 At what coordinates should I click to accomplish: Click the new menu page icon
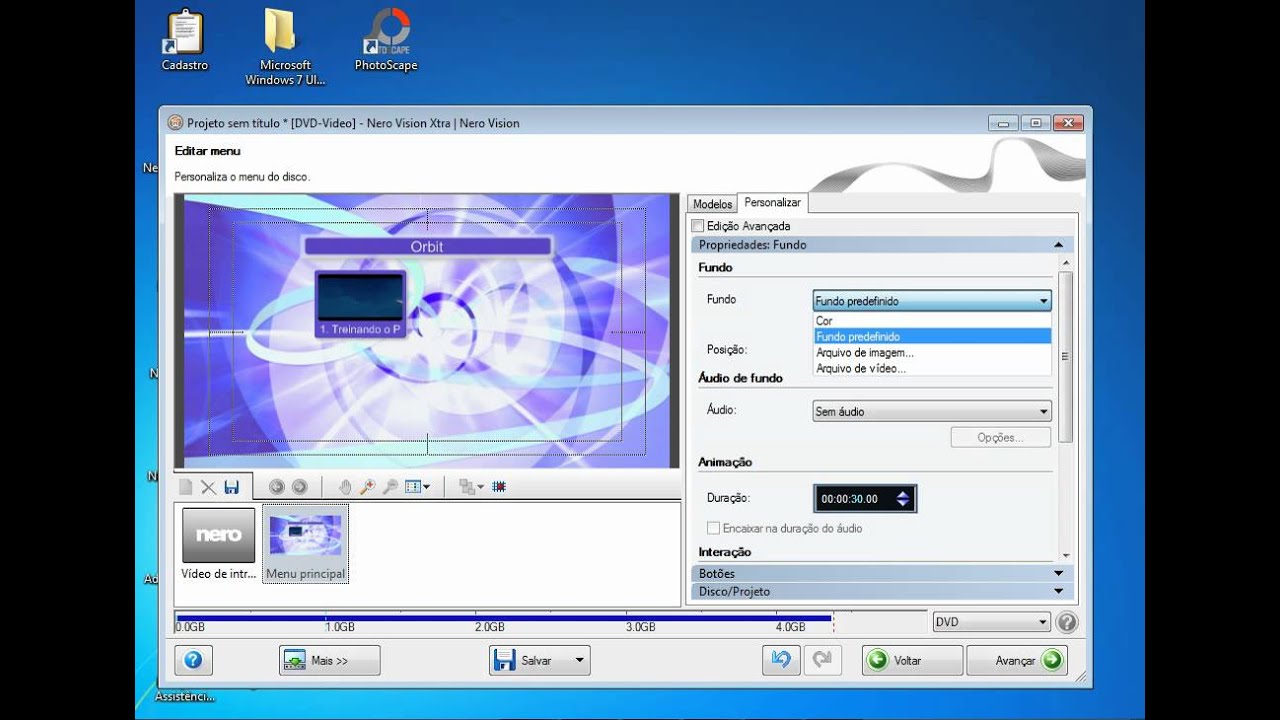tap(185, 487)
